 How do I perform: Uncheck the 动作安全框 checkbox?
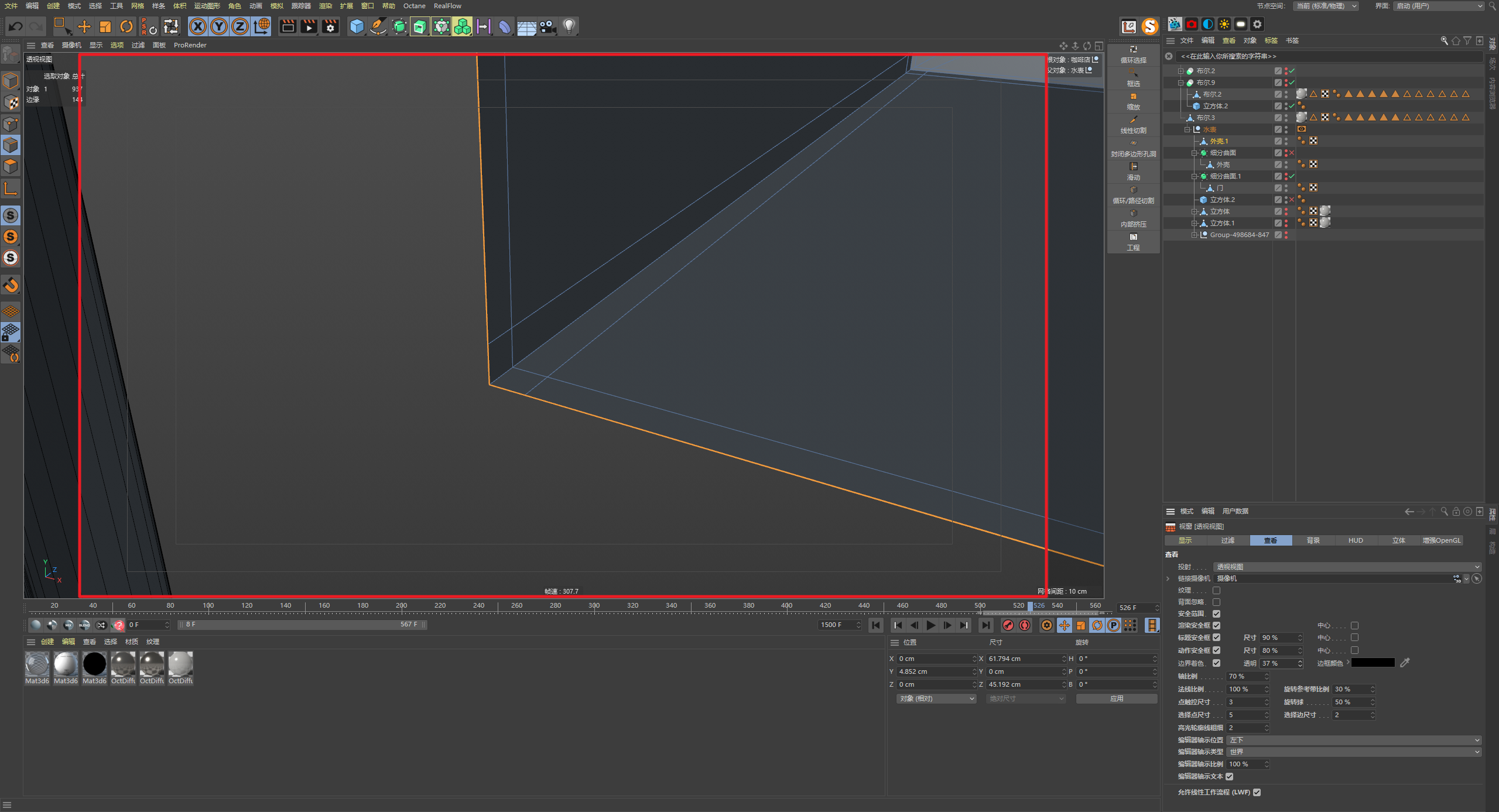(x=1216, y=650)
